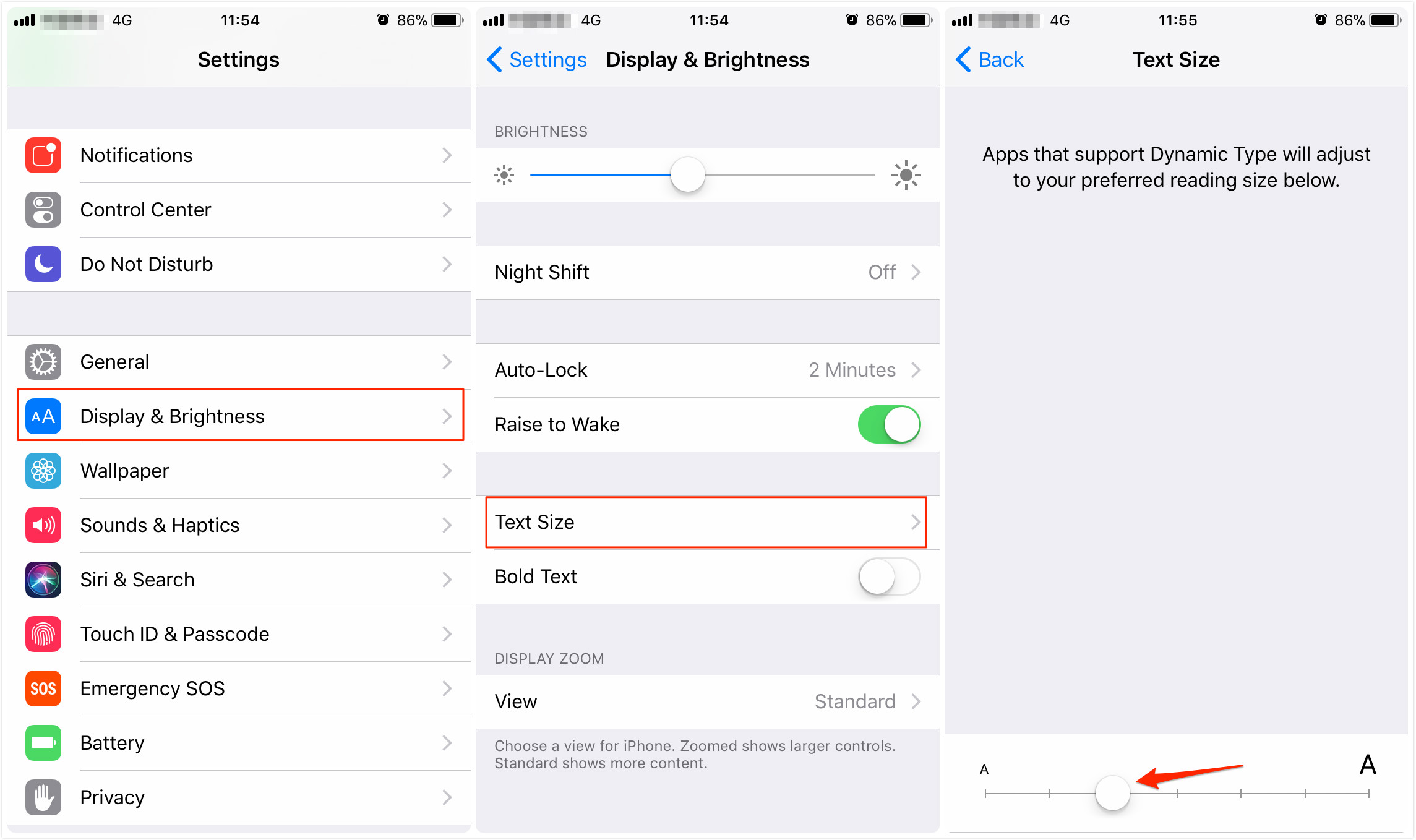Set Auto-Lock duration to 2 Minutes
Viewport: 1416px width, 840px height.
coord(707,368)
